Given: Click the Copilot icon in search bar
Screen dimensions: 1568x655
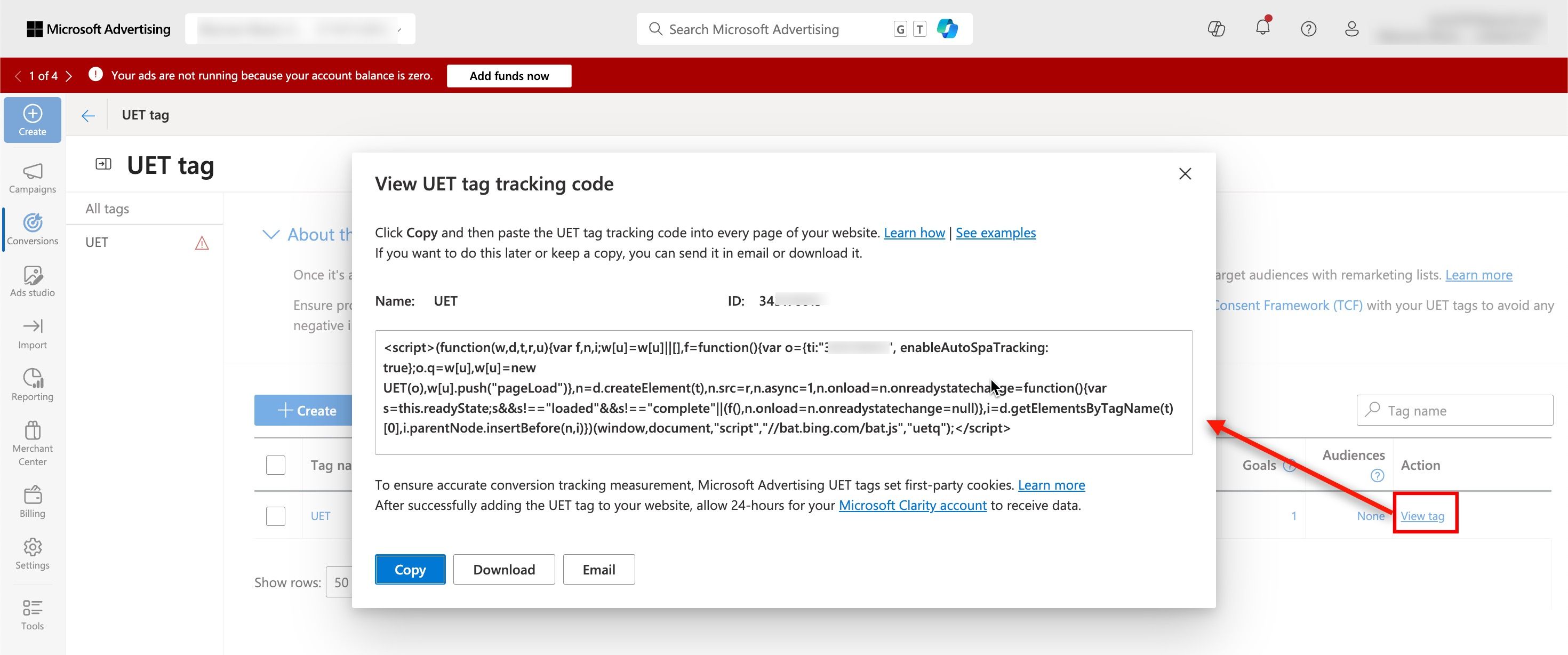Looking at the screenshot, I should pyautogui.click(x=947, y=29).
